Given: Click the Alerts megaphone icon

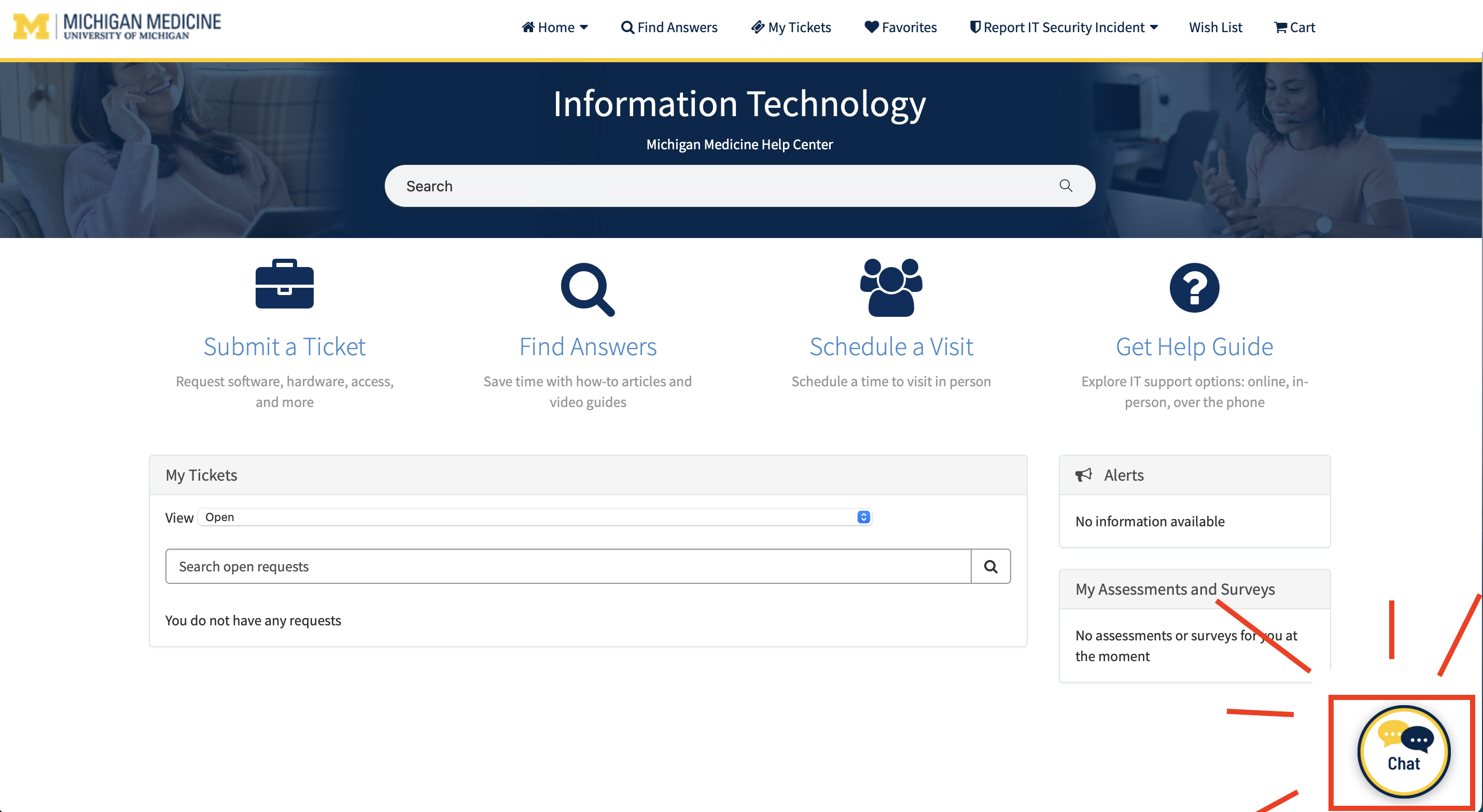Looking at the screenshot, I should click(x=1084, y=474).
